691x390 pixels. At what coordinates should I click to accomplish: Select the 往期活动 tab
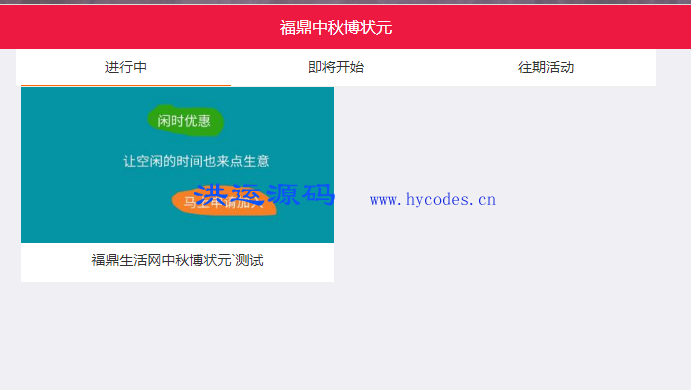pyautogui.click(x=546, y=67)
